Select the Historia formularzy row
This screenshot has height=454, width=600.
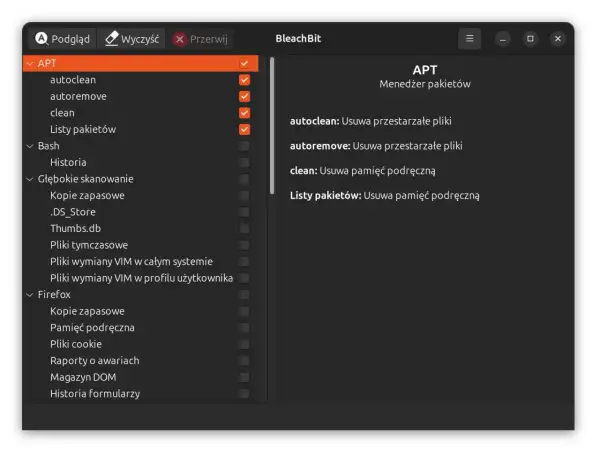[141, 394]
